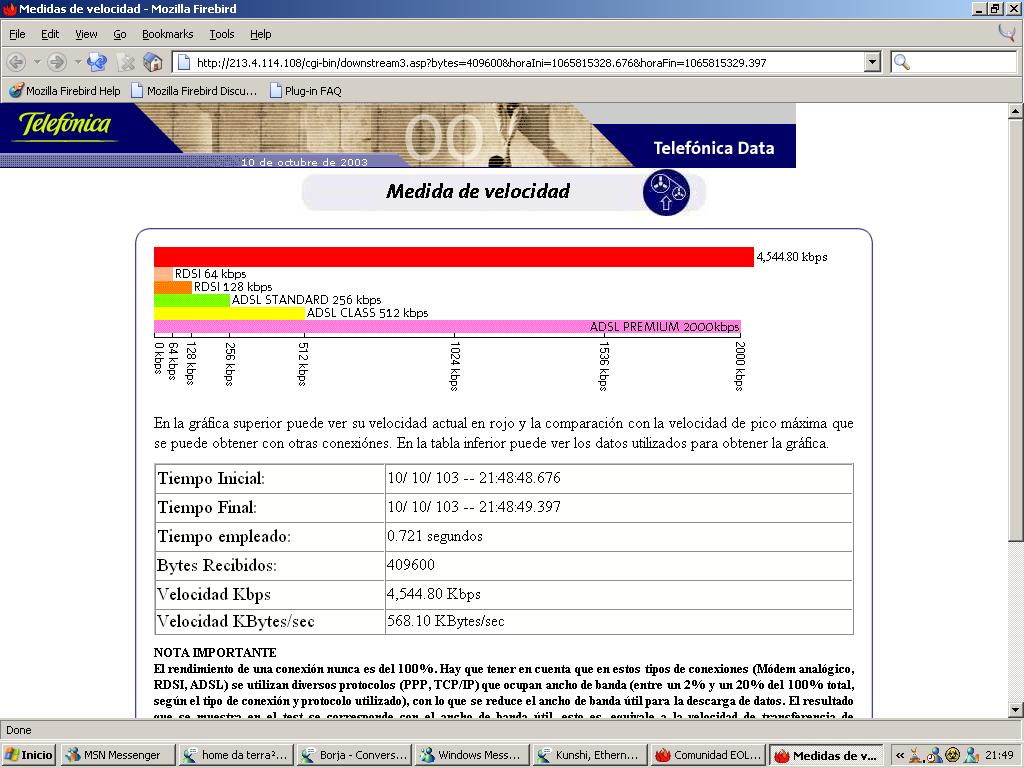Click the Telefónica logo in banner
This screenshot has height=768, width=1024.
[x=65, y=124]
